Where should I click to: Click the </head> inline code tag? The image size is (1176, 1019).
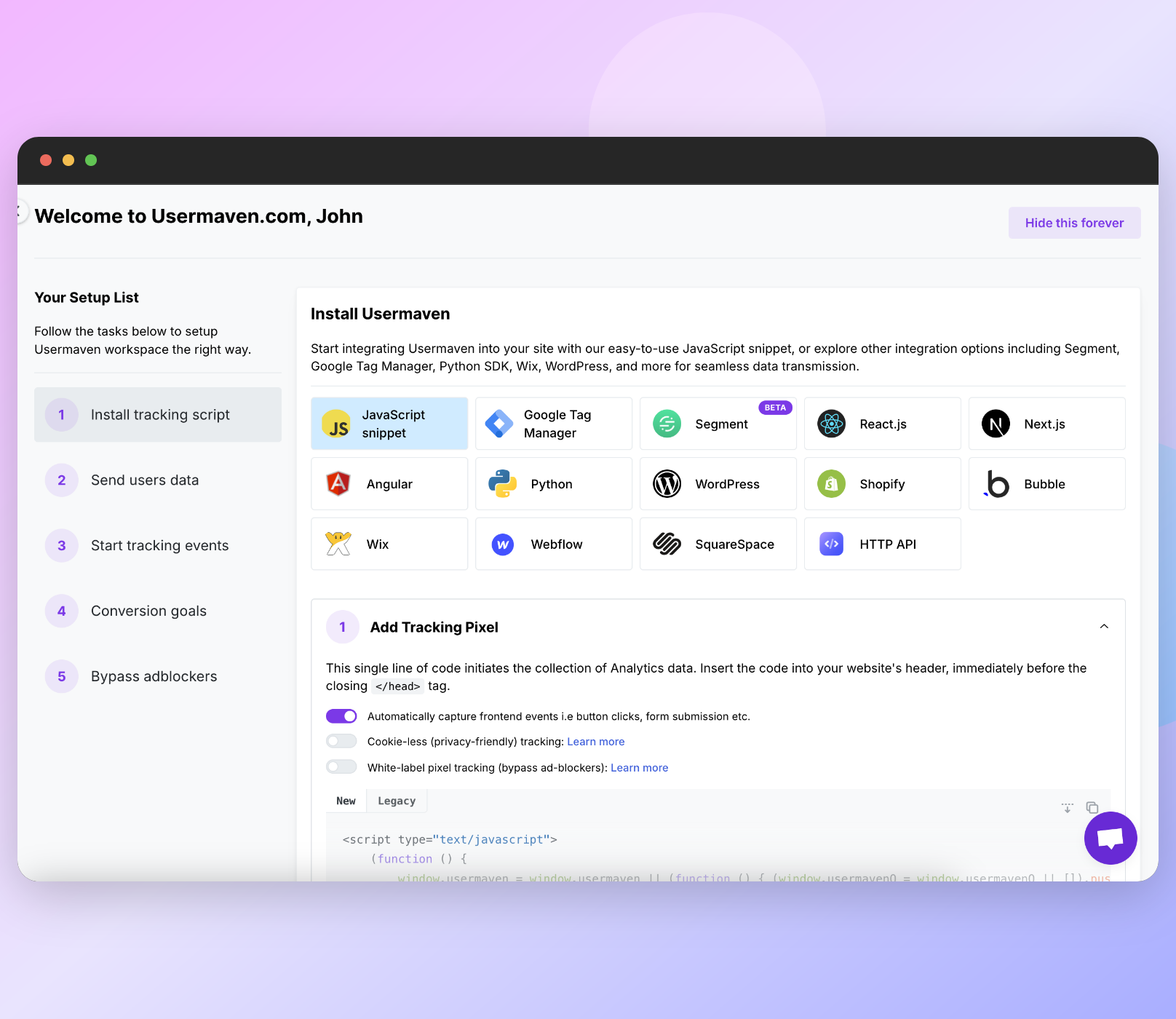(x=397, y=686)
